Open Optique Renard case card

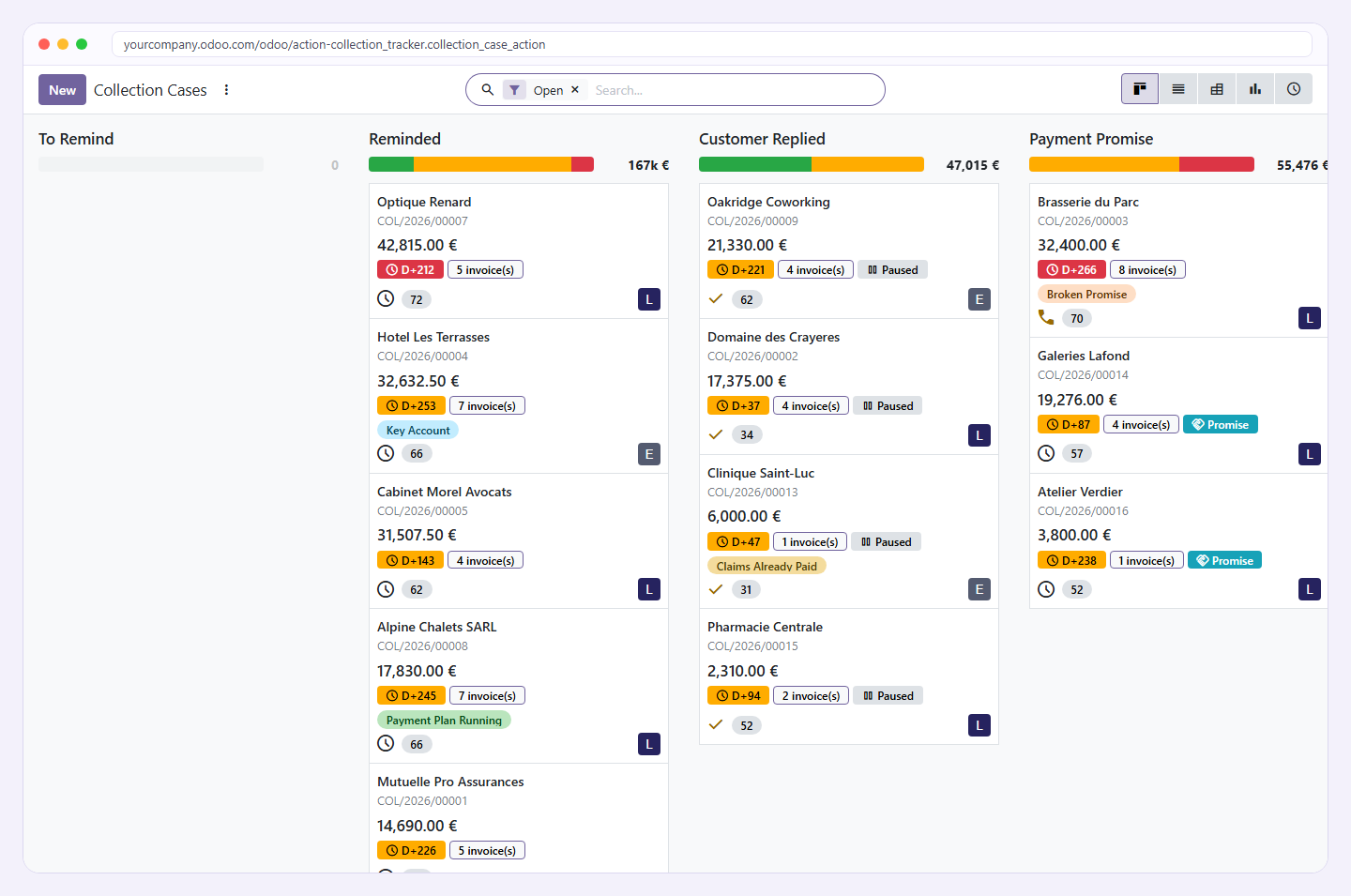(519, 251)
